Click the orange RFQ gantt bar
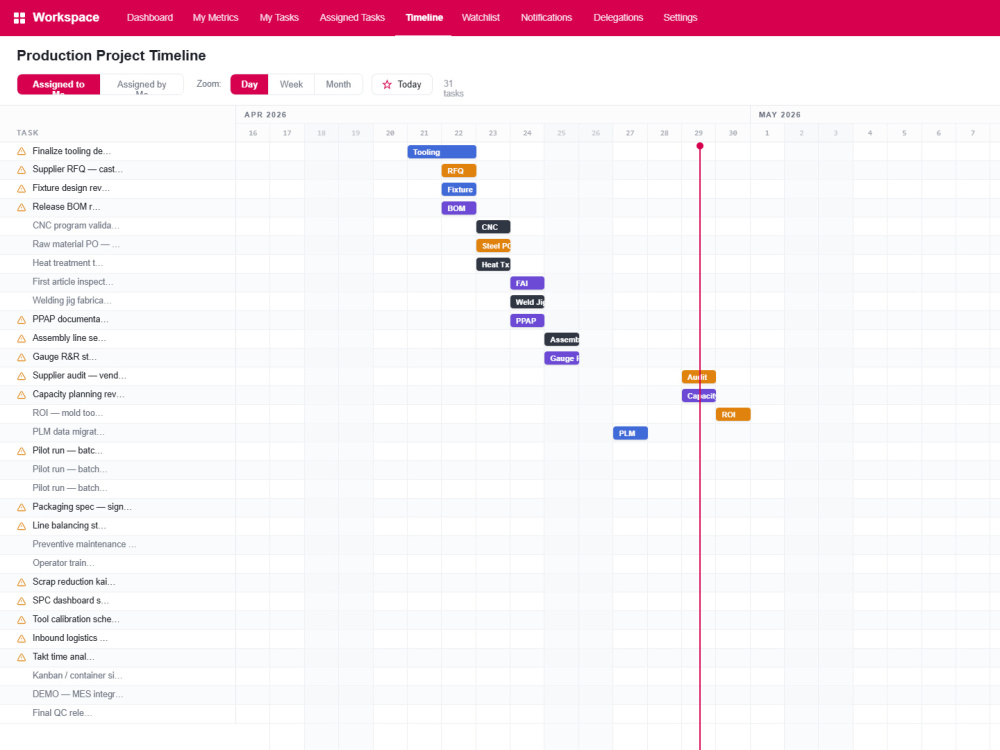The height and width of the screenshot is (750, 1000). click(x=459, y=171)
